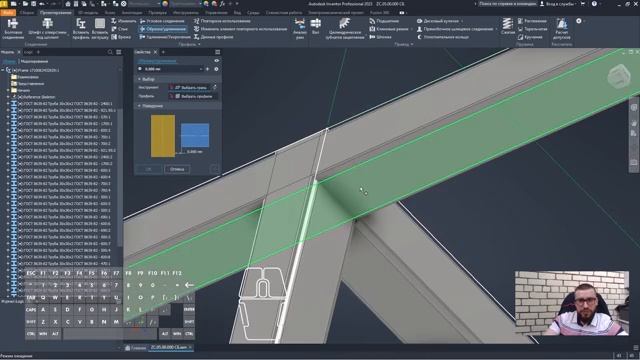Click Тарельчатая (belleville spring) command
The height and width of the screenshot is (360, 640).
point(532,29)
